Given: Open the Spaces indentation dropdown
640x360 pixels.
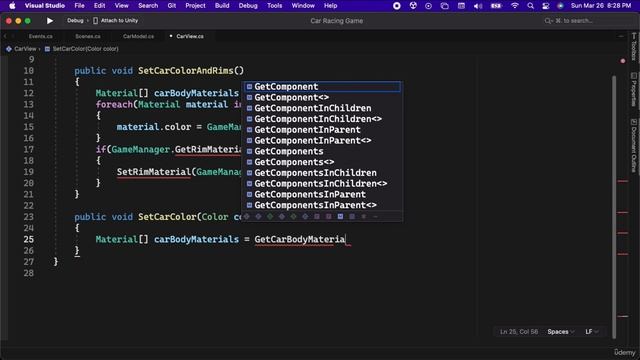Looking at the screenshot, I should (x=561, y=332).
